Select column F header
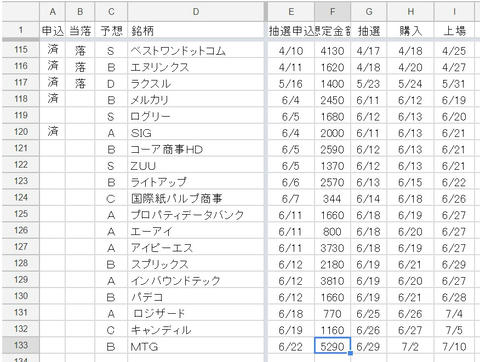This screenshot has height=362, width=480. [332, 12]
